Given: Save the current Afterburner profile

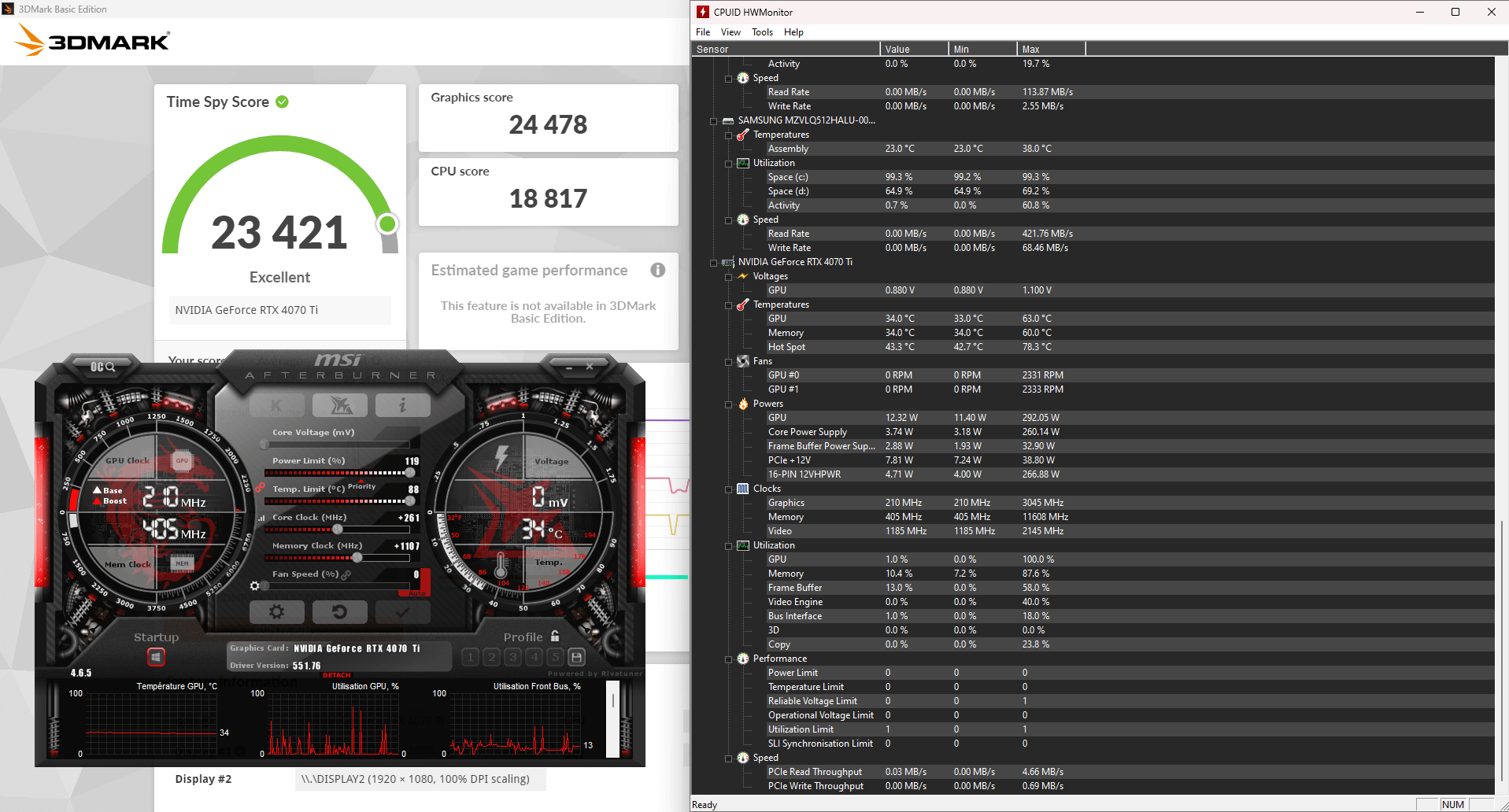Looking at the screenshot, I should click(x=576, y=657).
